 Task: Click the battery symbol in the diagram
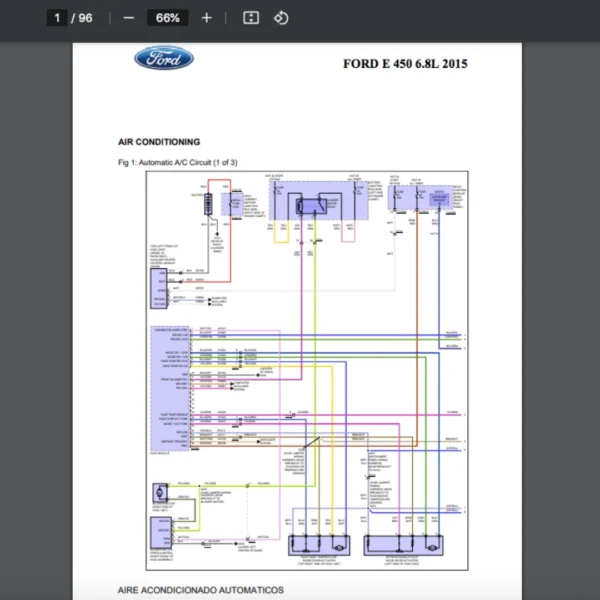[x=209, y=205]
